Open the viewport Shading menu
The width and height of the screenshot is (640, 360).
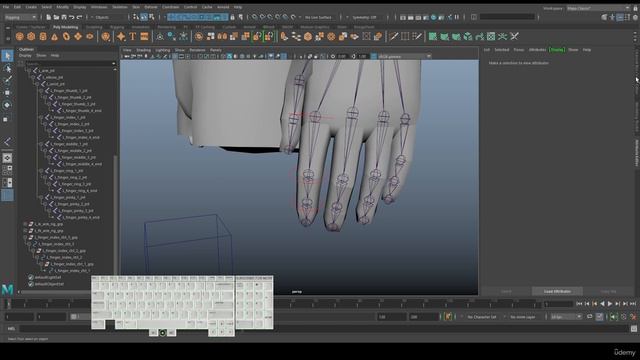(143, 50)
